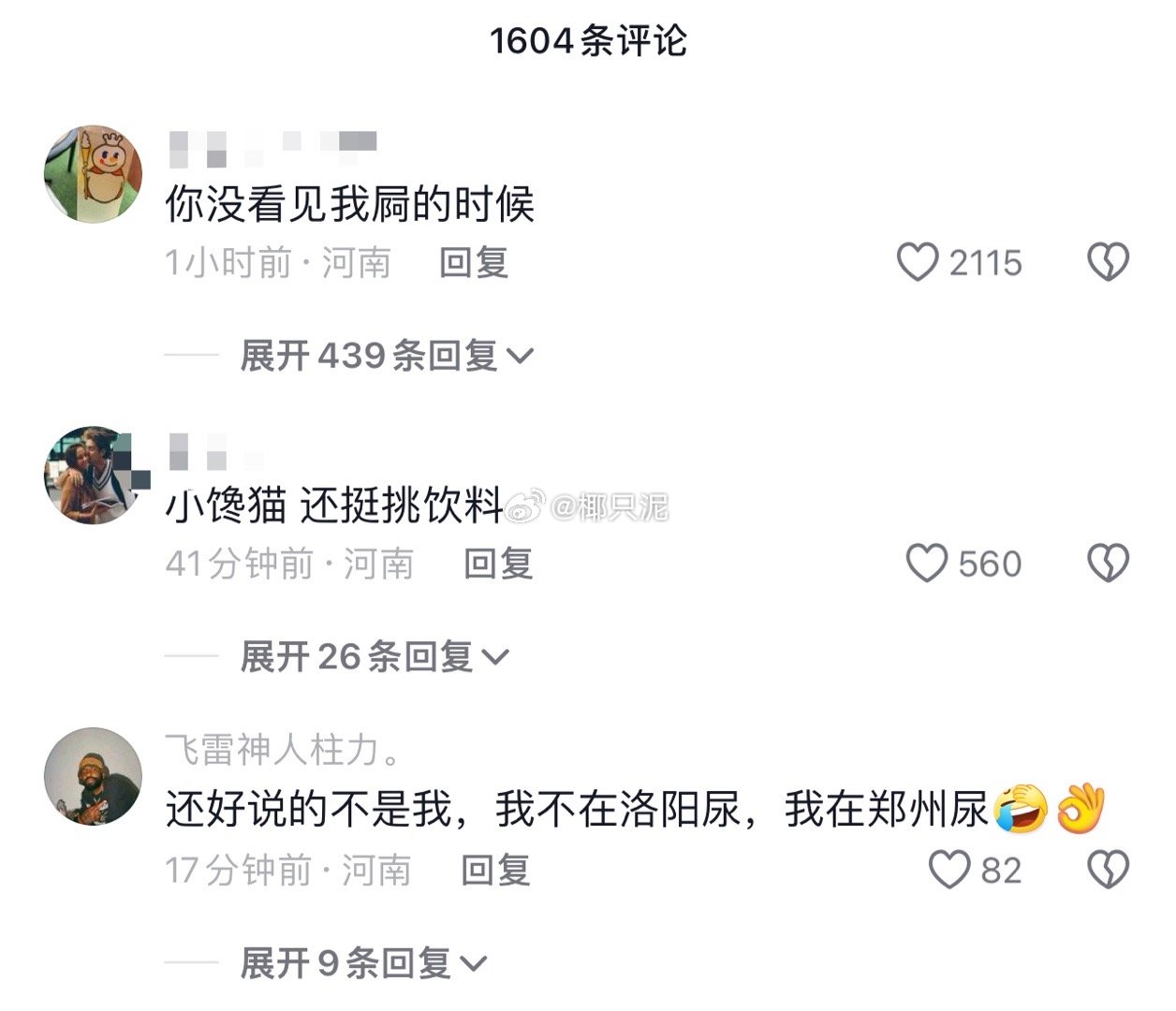Reply to the 郑州 comment posted 17分钟前
Image resolution: width=1176 pixels, height=1011 pixels.
[495, 872]
